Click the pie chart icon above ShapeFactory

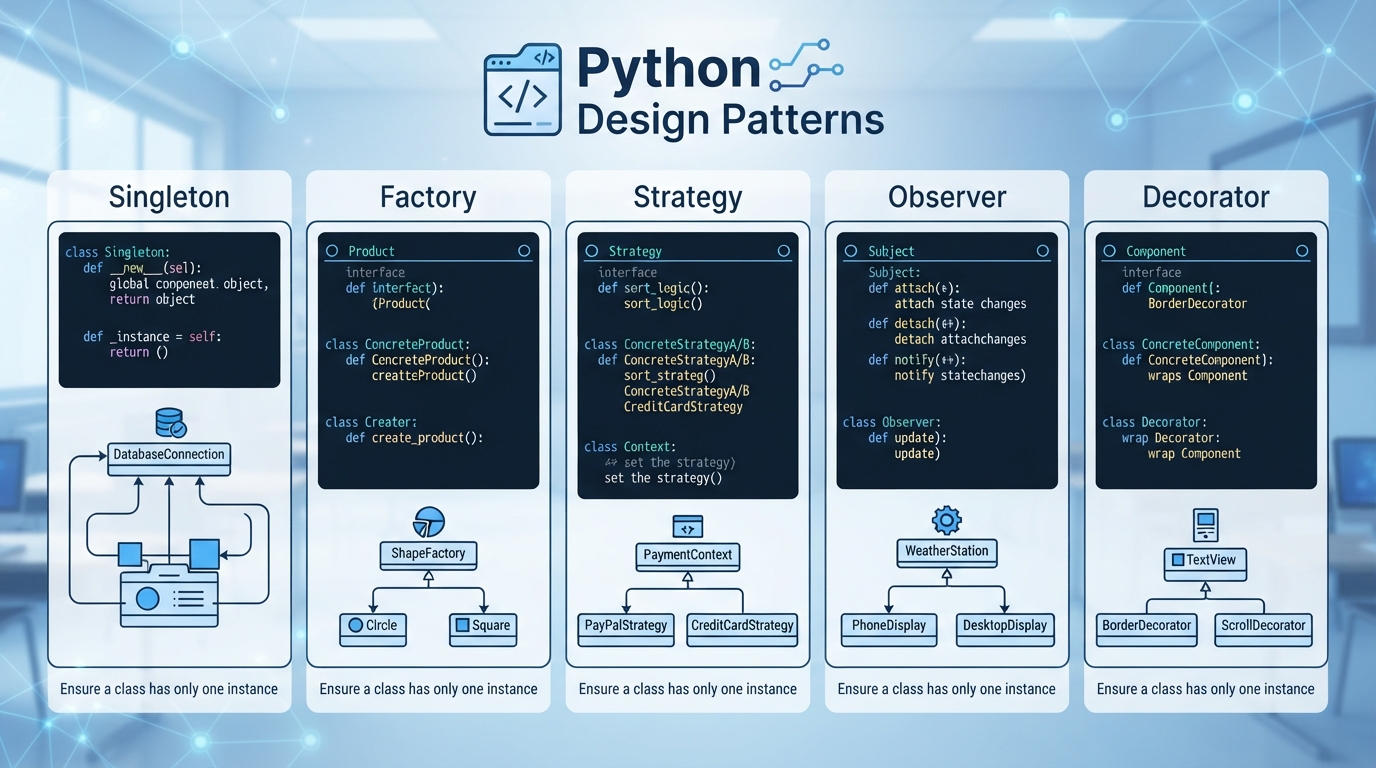point(428,522)
